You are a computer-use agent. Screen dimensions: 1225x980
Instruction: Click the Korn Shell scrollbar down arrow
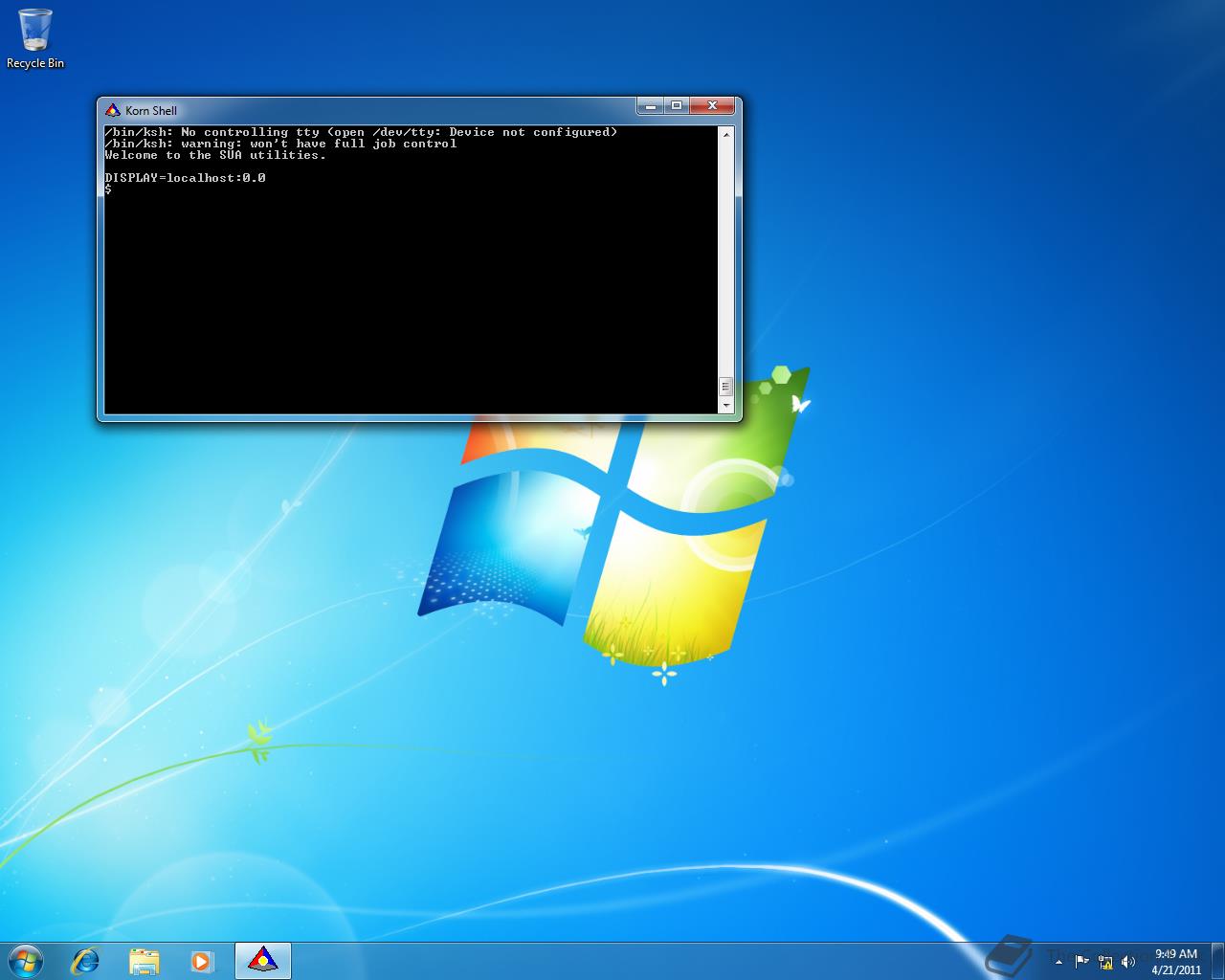pyautogui.click(x=725, y=406)
